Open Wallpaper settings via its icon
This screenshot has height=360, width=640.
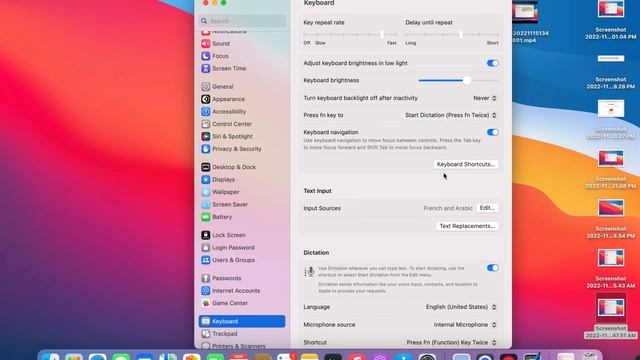tap(206, 192)
